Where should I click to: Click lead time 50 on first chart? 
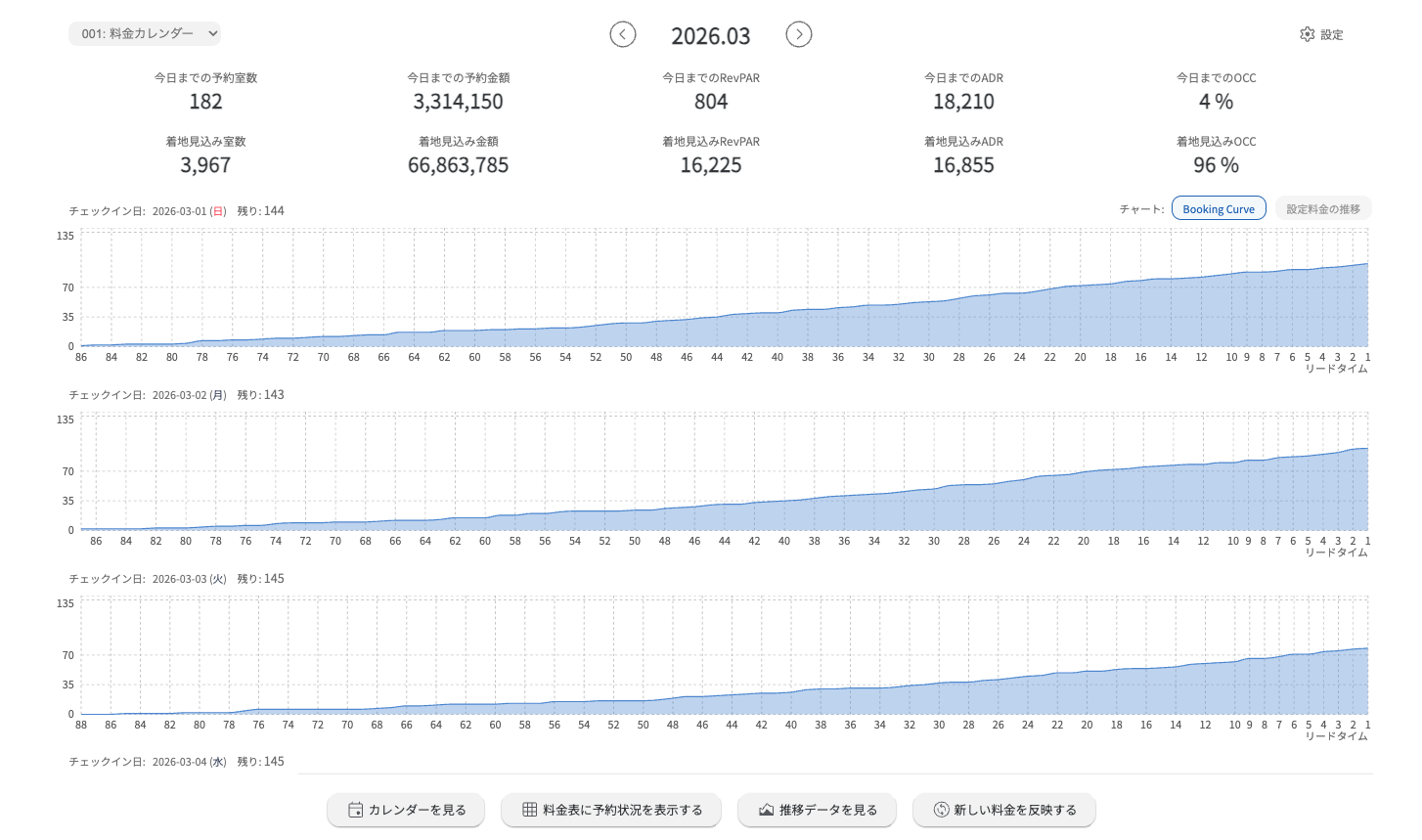[x=626, y=358]
